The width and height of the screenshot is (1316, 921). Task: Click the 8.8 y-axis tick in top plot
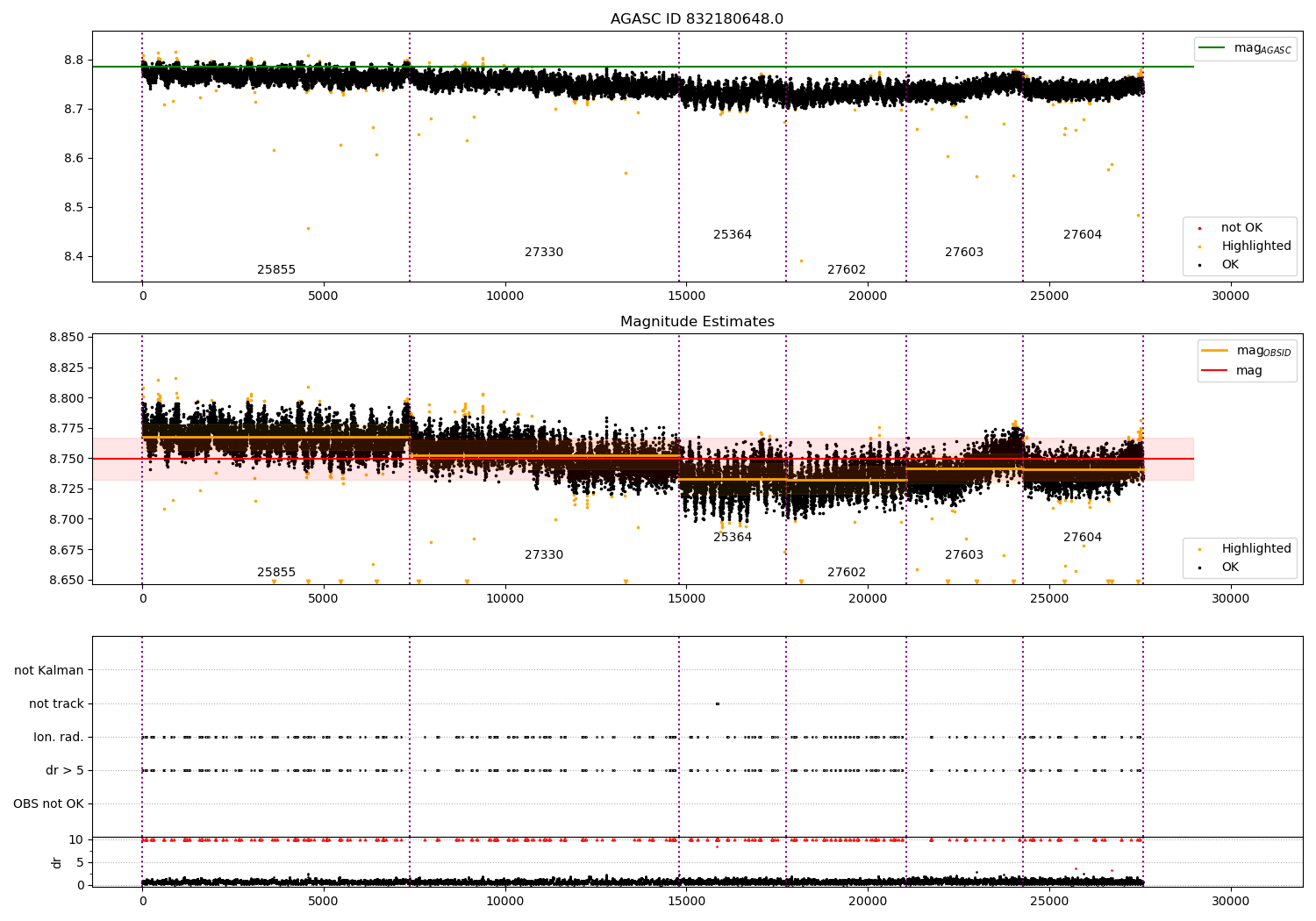click(74, 61)
